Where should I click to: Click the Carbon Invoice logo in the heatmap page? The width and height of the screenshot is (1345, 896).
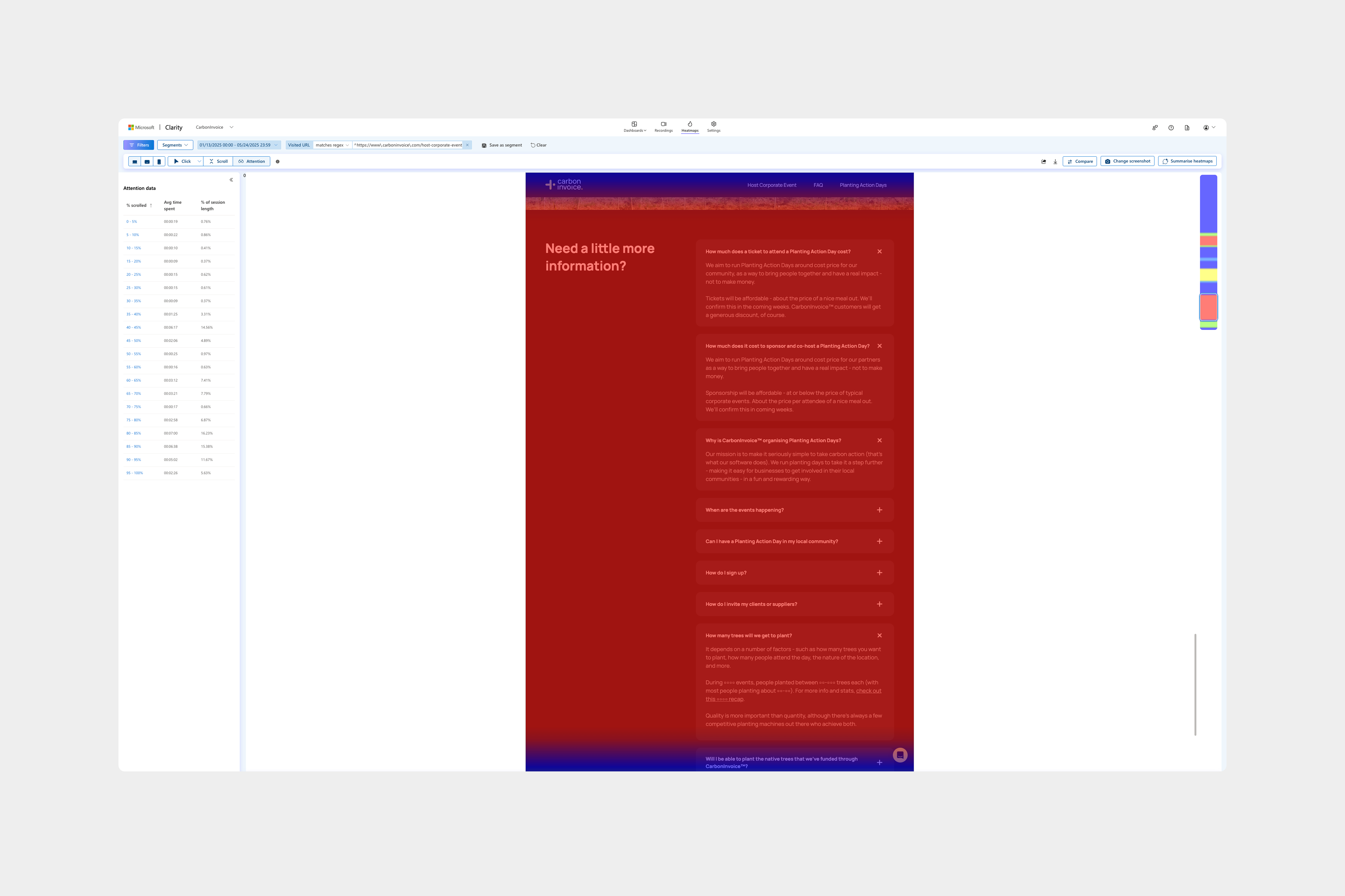click(x=563, y=185)
